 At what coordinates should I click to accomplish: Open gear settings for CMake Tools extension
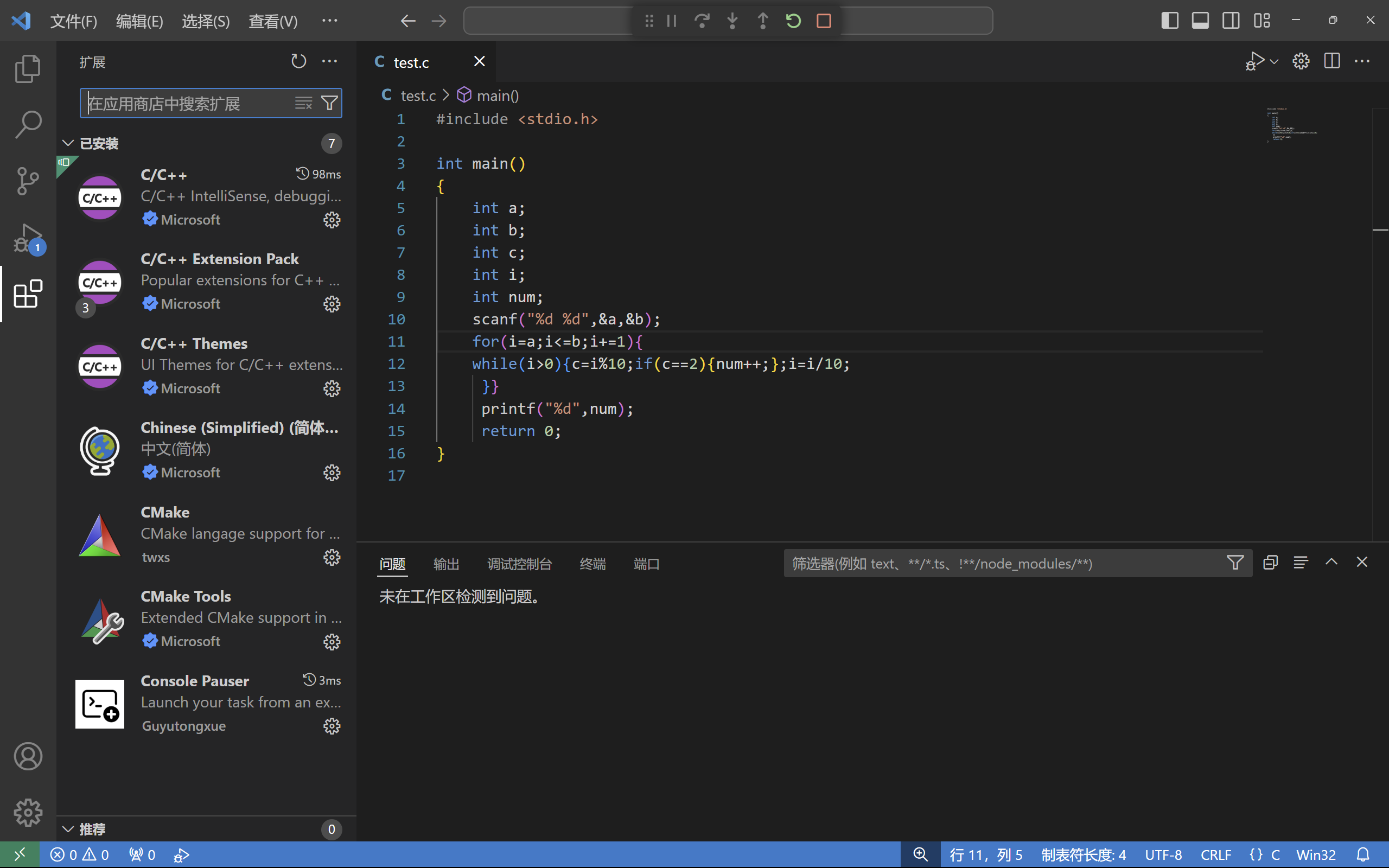[332, 641]
